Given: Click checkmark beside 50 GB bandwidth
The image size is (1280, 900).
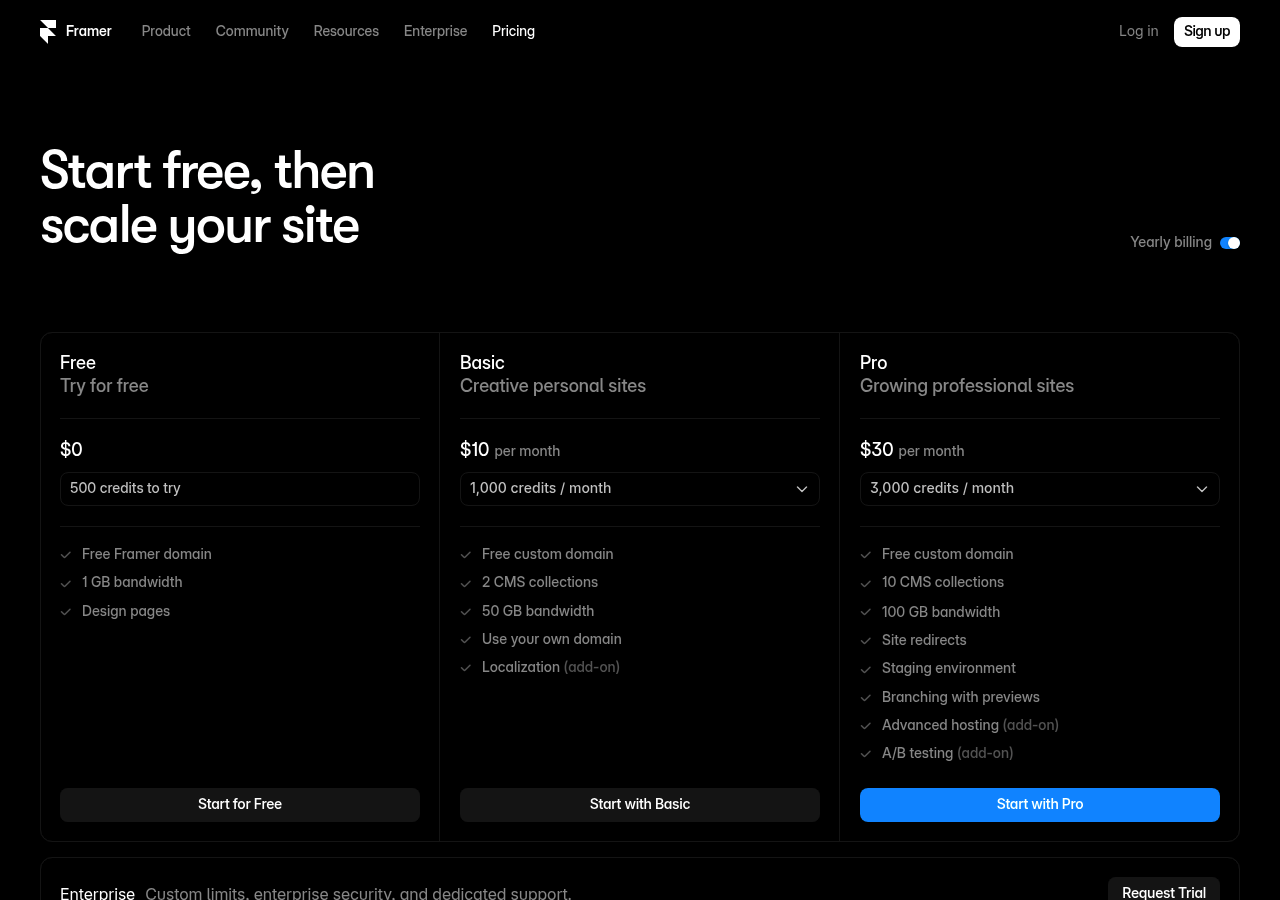Looking at the screenshot, I should (466, 612).
